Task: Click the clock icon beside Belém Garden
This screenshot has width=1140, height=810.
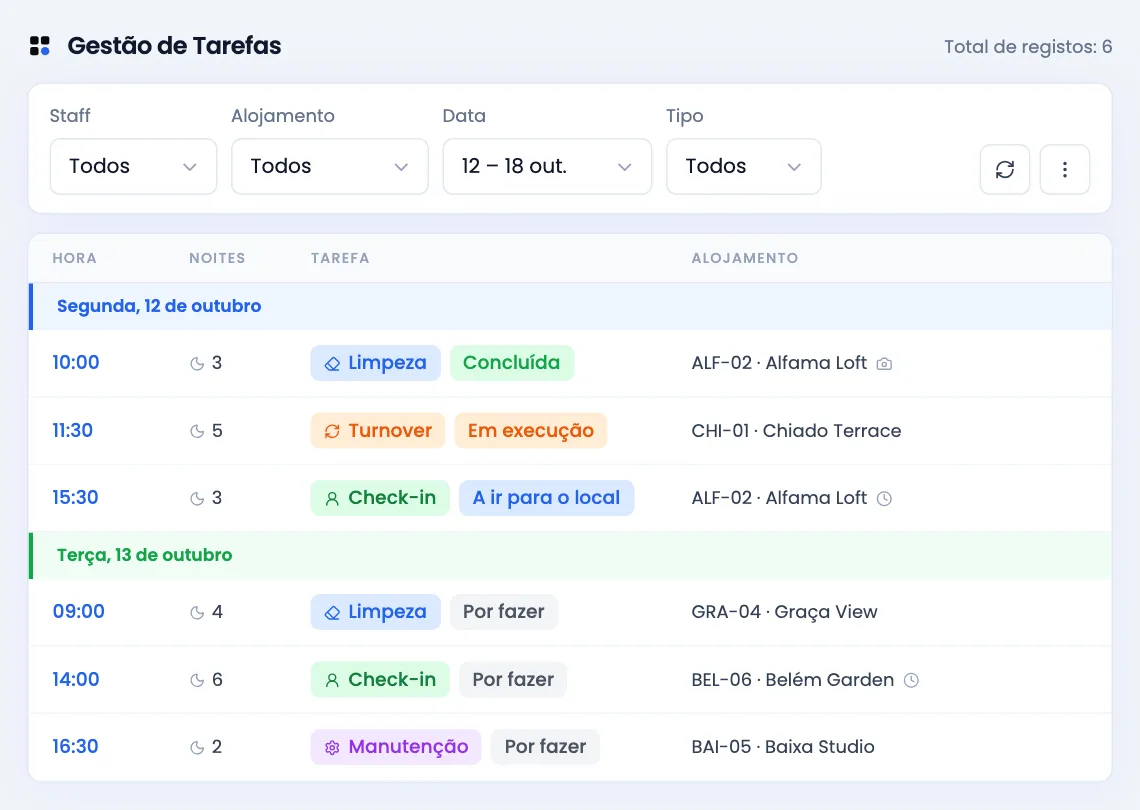Action: click(911, 681)
